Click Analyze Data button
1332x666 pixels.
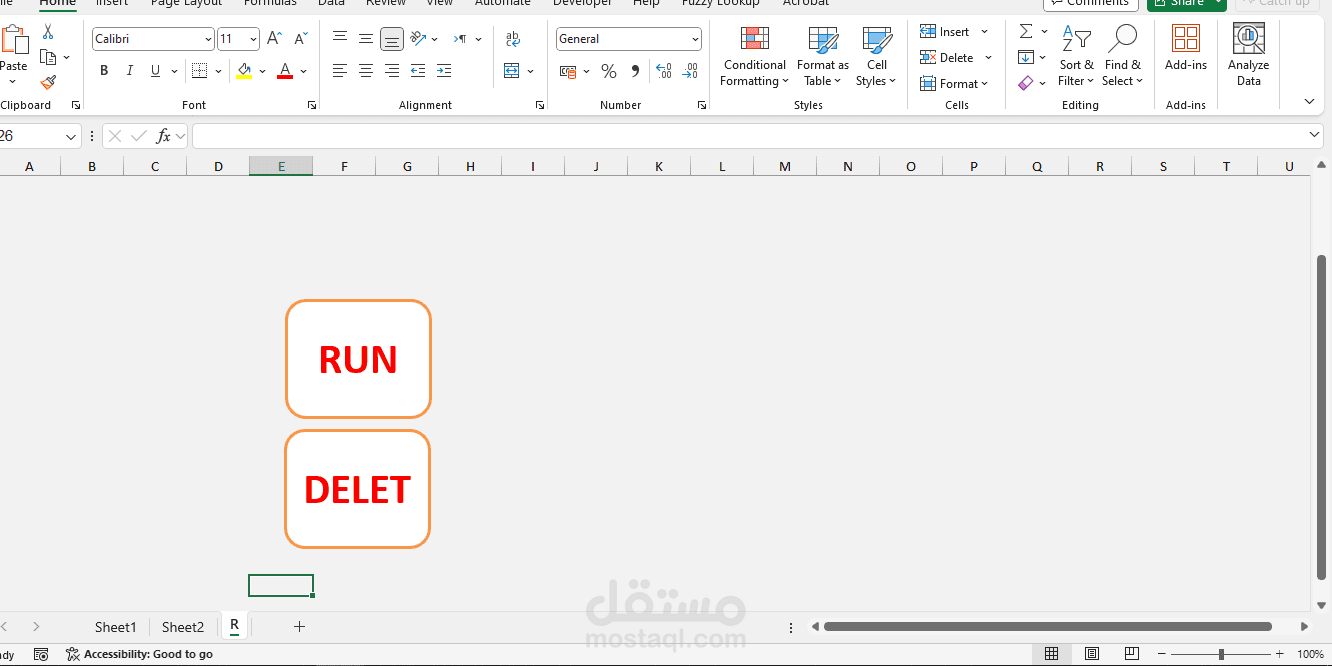1248,55
